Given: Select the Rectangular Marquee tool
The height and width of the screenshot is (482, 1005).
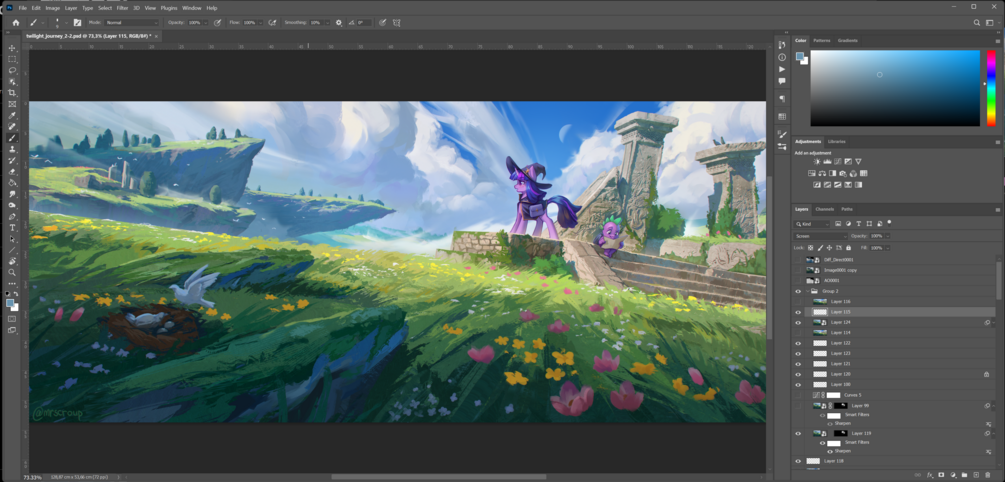Looking at the screenshot, I should coord(12,59).
